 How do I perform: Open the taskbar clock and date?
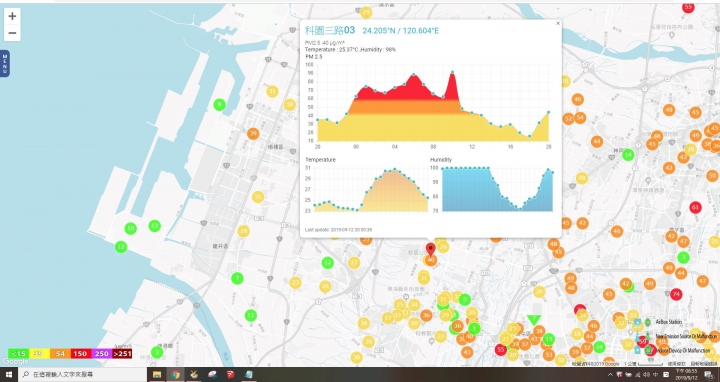coord(686,374)
